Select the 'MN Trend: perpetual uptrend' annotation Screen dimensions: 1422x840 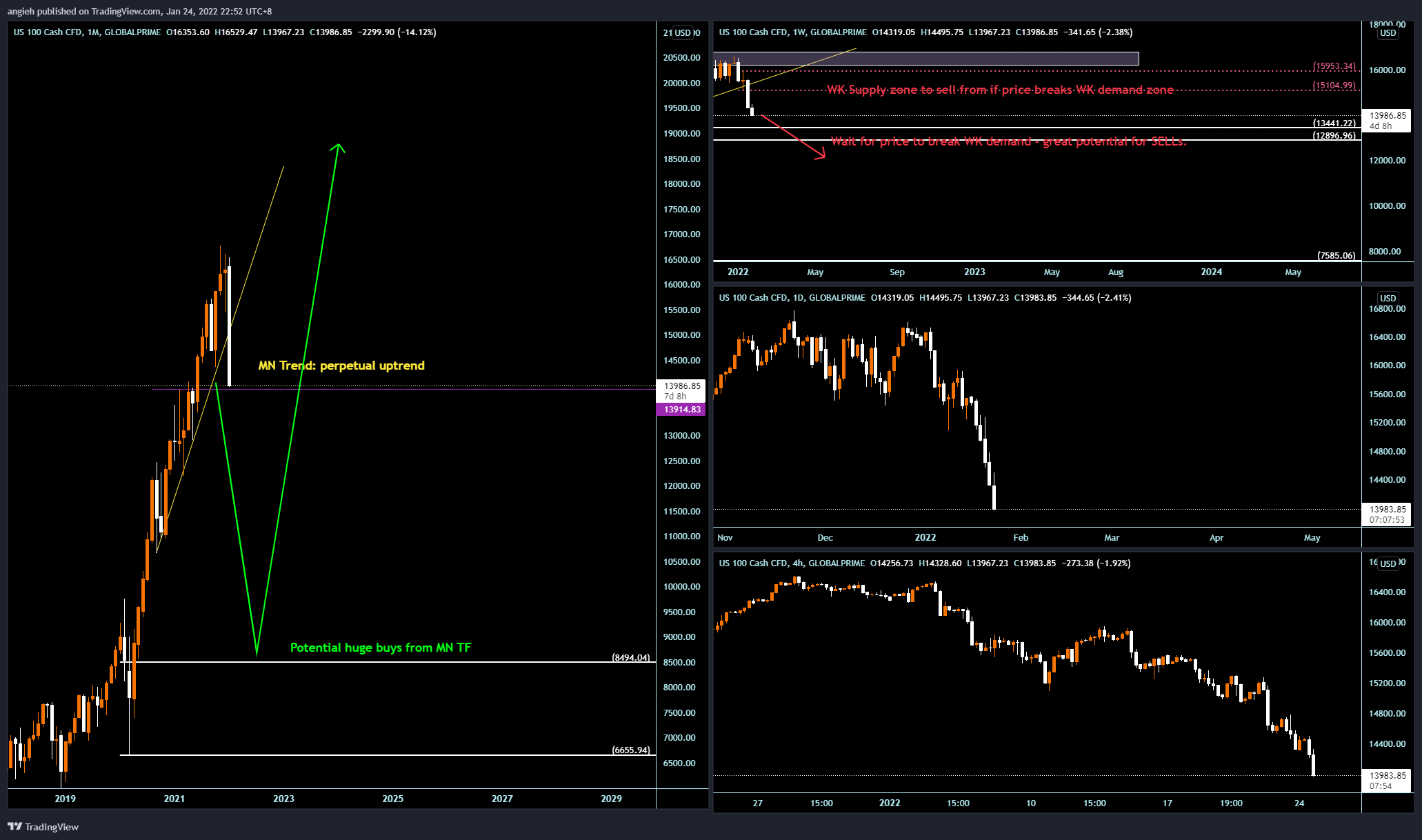click(x=341, y=366)
